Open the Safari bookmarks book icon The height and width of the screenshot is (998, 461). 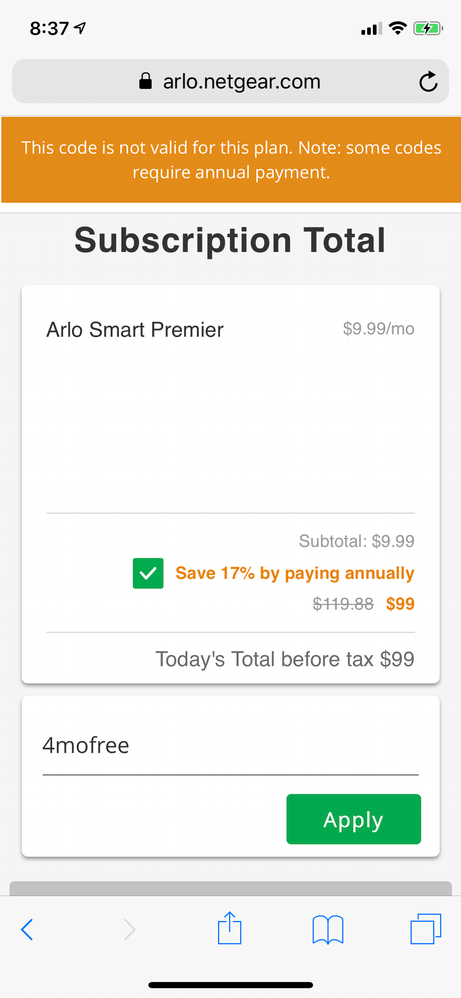coord(328,930)
